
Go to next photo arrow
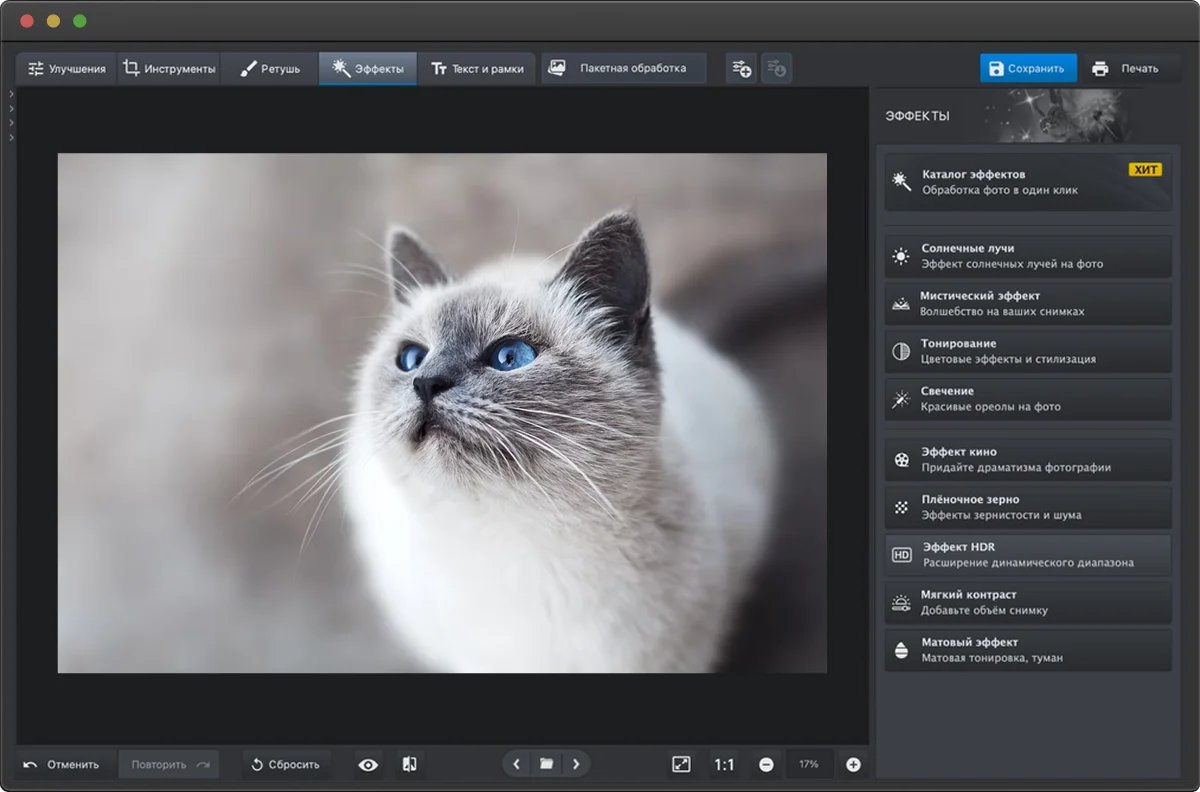(x=576, y=764)
